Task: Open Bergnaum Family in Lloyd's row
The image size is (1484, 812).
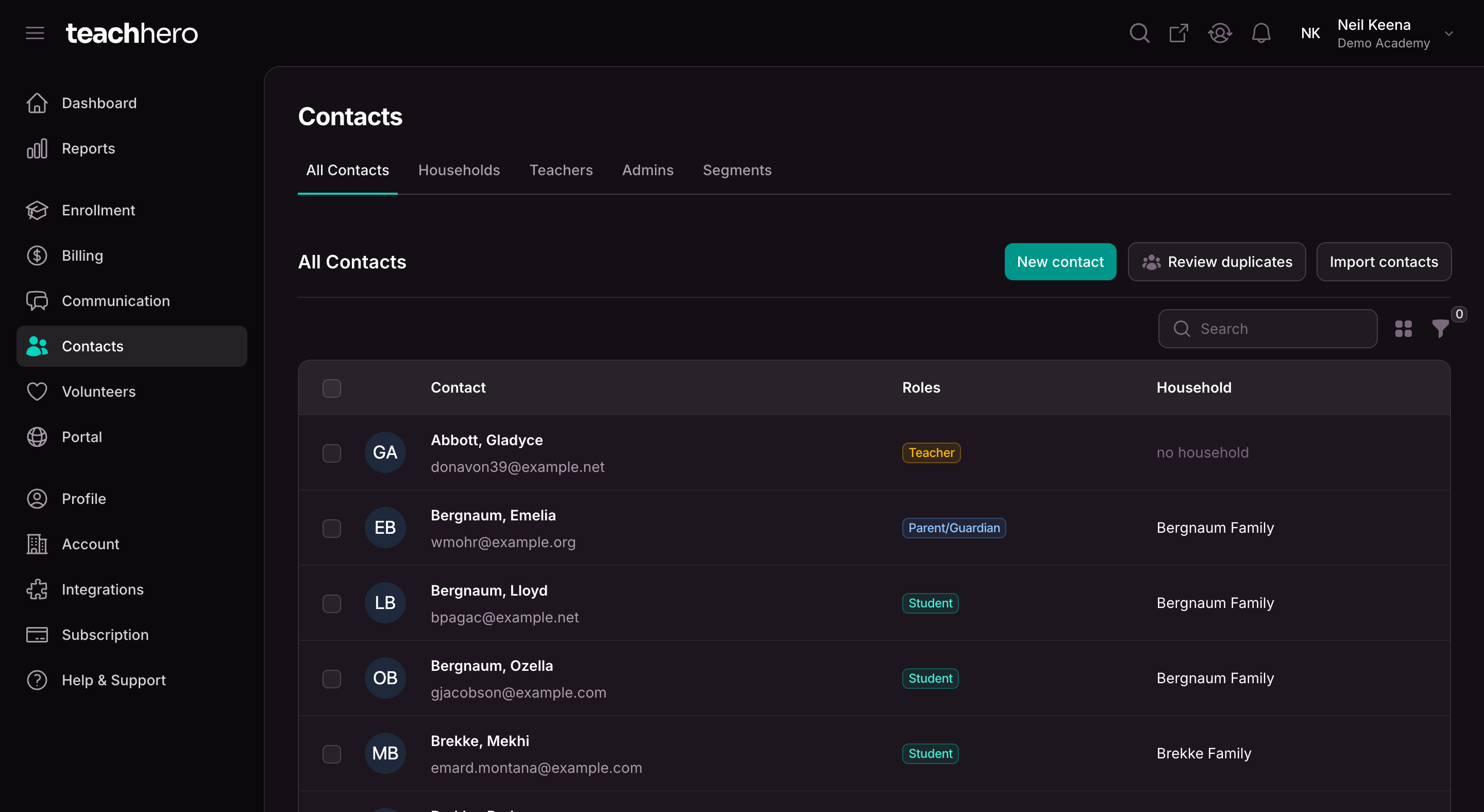Action: pos(1215,603)
